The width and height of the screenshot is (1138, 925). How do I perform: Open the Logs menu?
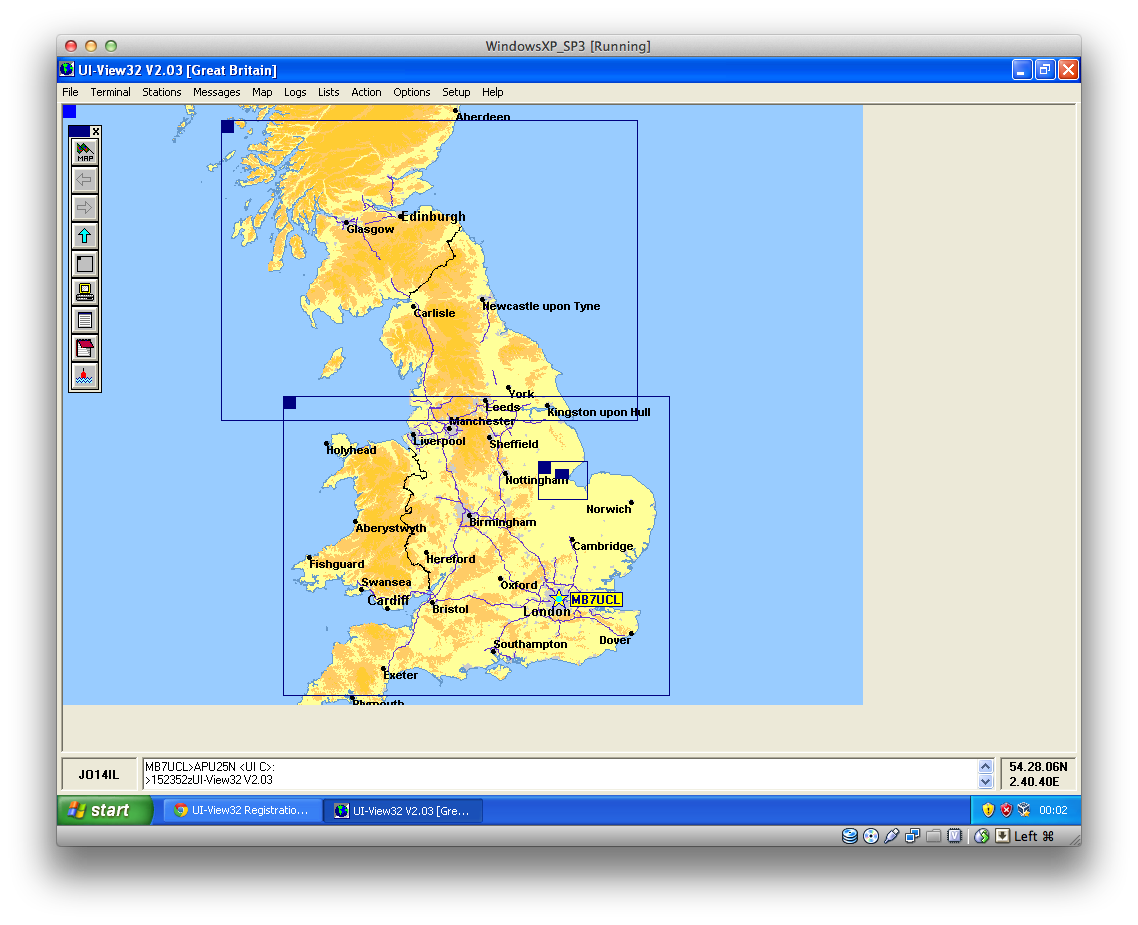(x=295, y=92)
